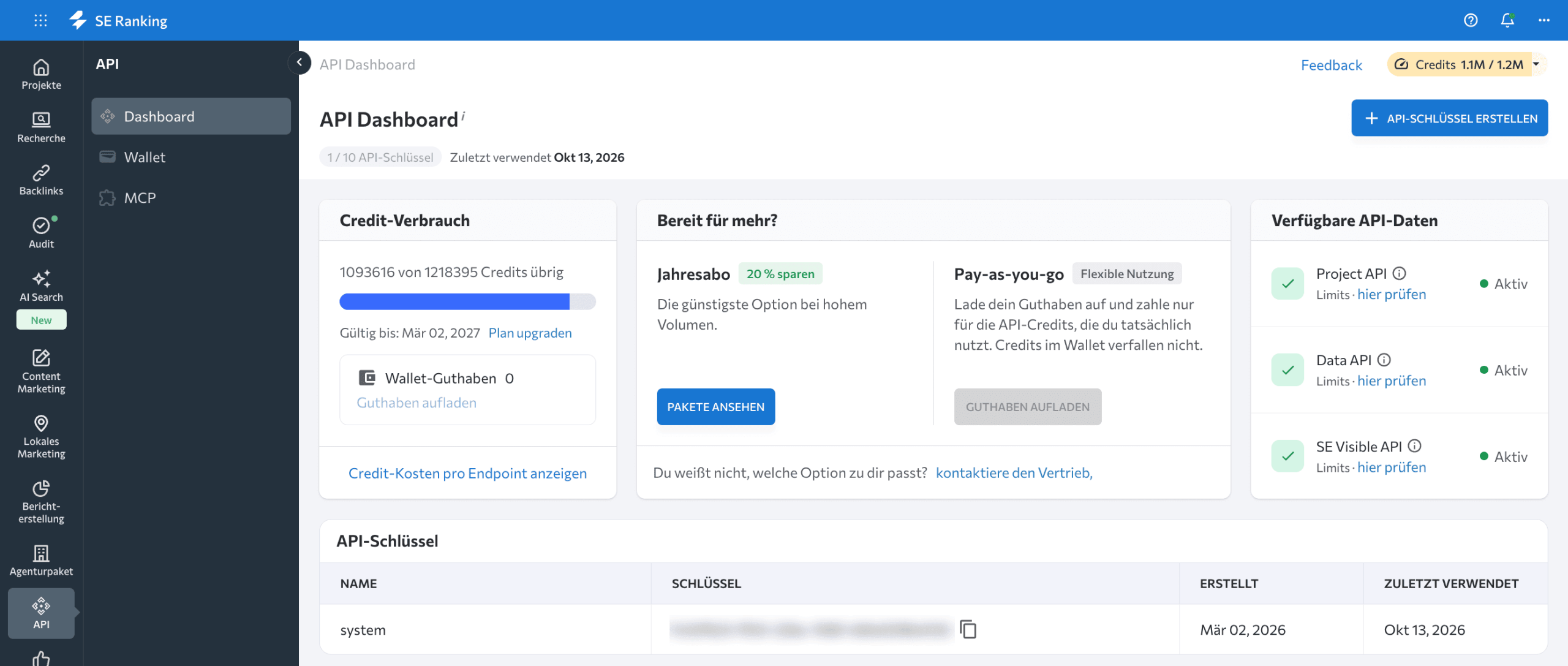This screenshot has width=1568, height=666.
Task: Open Agenturpaket in the sidebar
Action: click(41, 560)
